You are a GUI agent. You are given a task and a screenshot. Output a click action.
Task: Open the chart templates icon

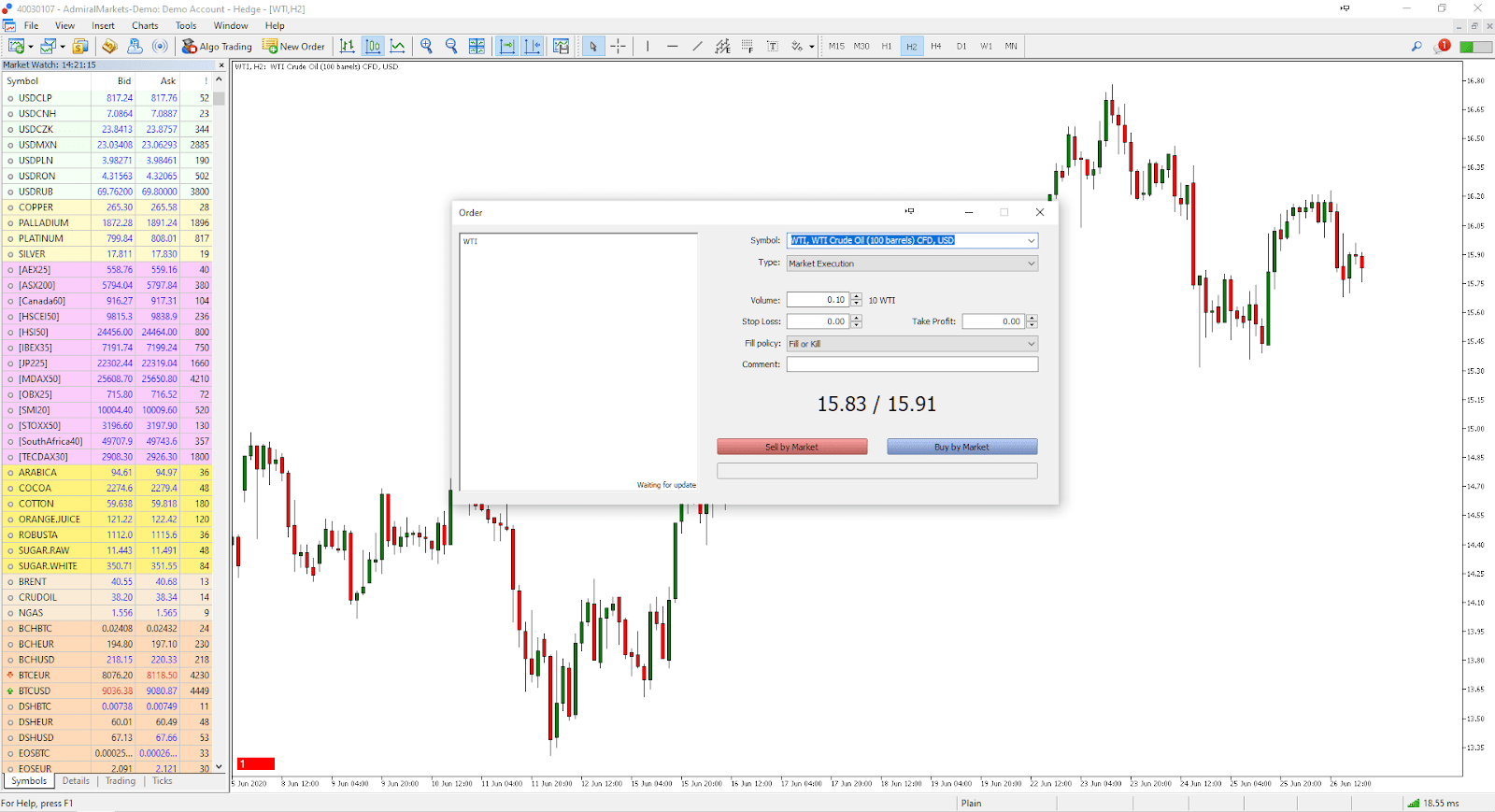pos(561,46)
